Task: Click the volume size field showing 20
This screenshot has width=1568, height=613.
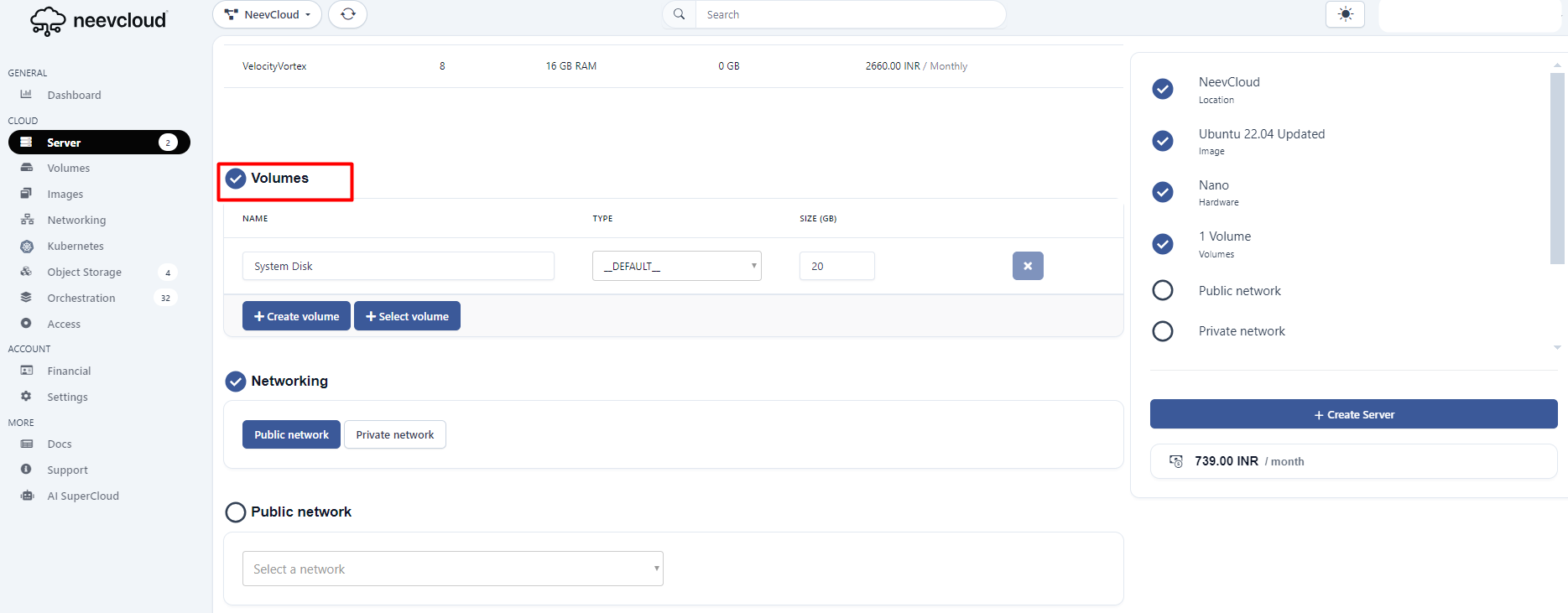Action: [836, 266]
